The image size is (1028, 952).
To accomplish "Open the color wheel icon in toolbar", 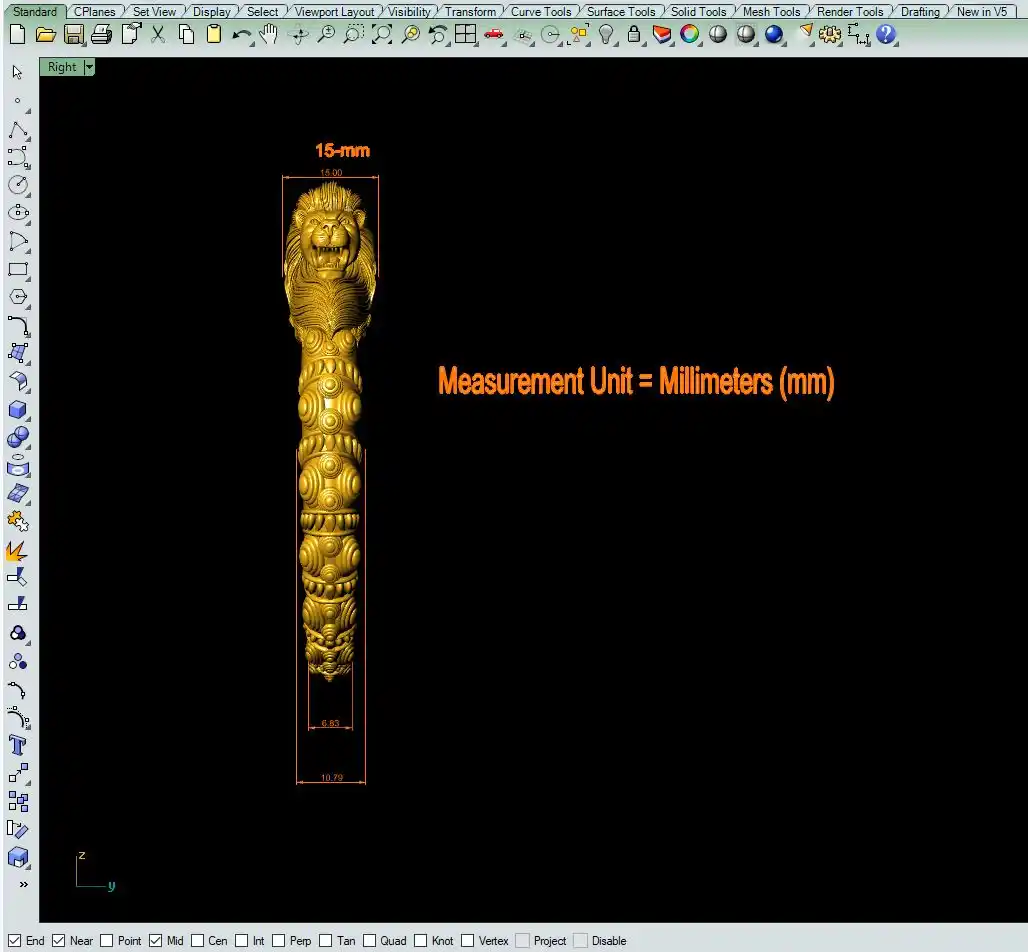I will pos(689,34).
